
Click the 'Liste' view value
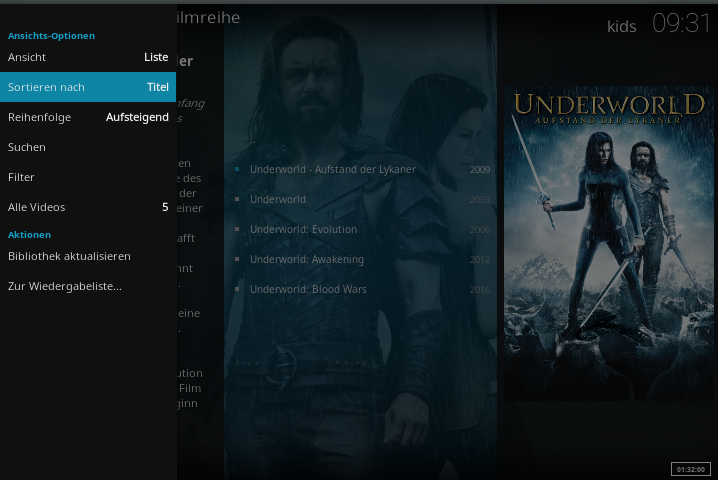pos(156,57)
